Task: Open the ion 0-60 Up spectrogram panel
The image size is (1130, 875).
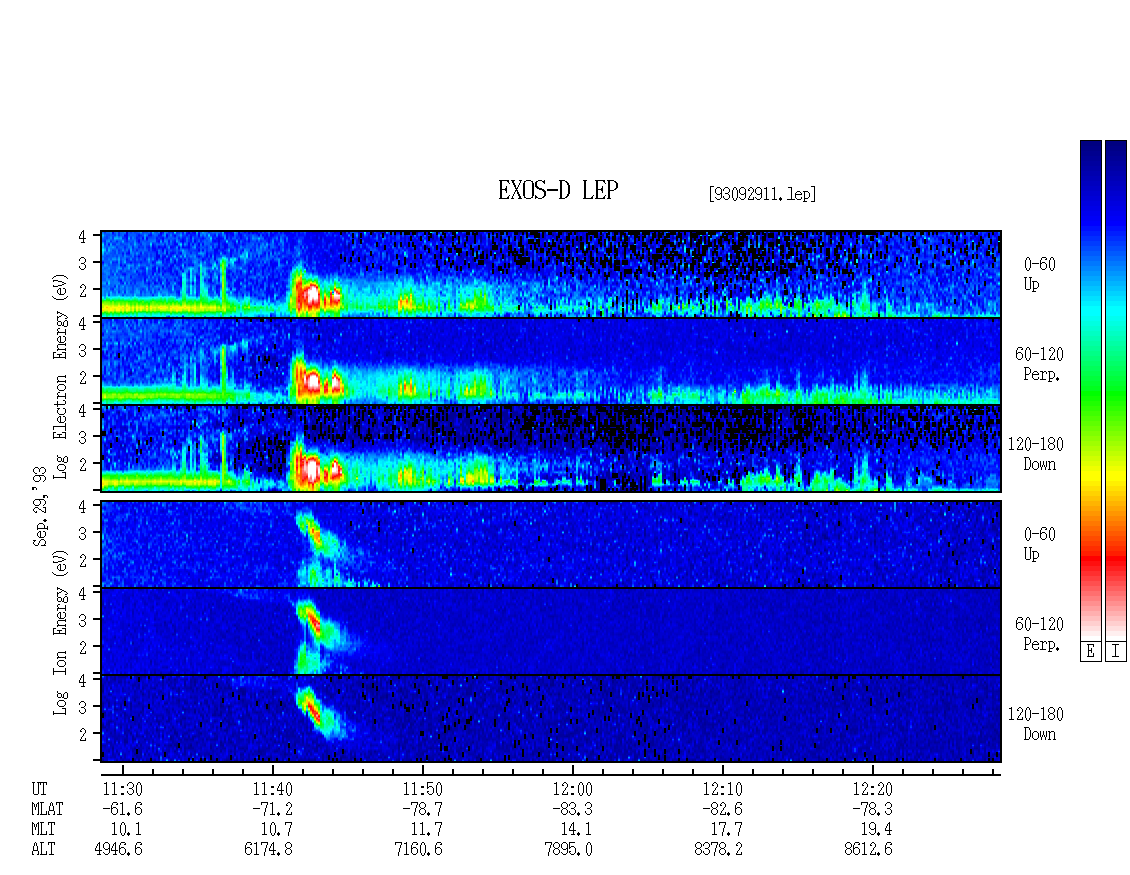Action: click(x=551, y=544)
